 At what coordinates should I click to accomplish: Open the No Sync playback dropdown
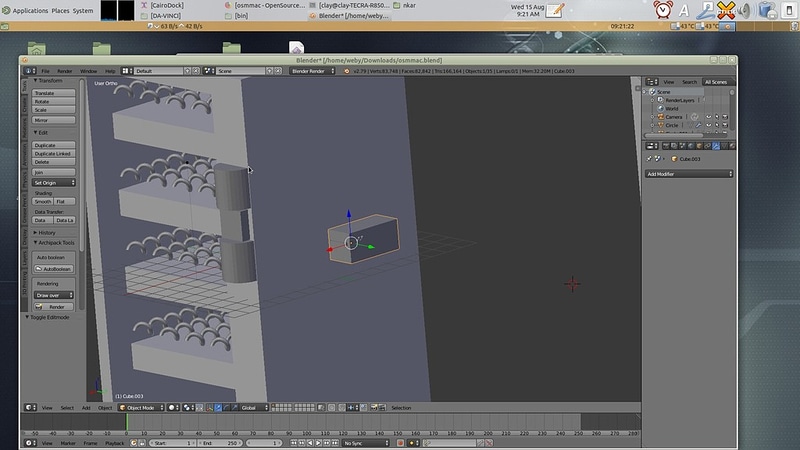point(366,443)
